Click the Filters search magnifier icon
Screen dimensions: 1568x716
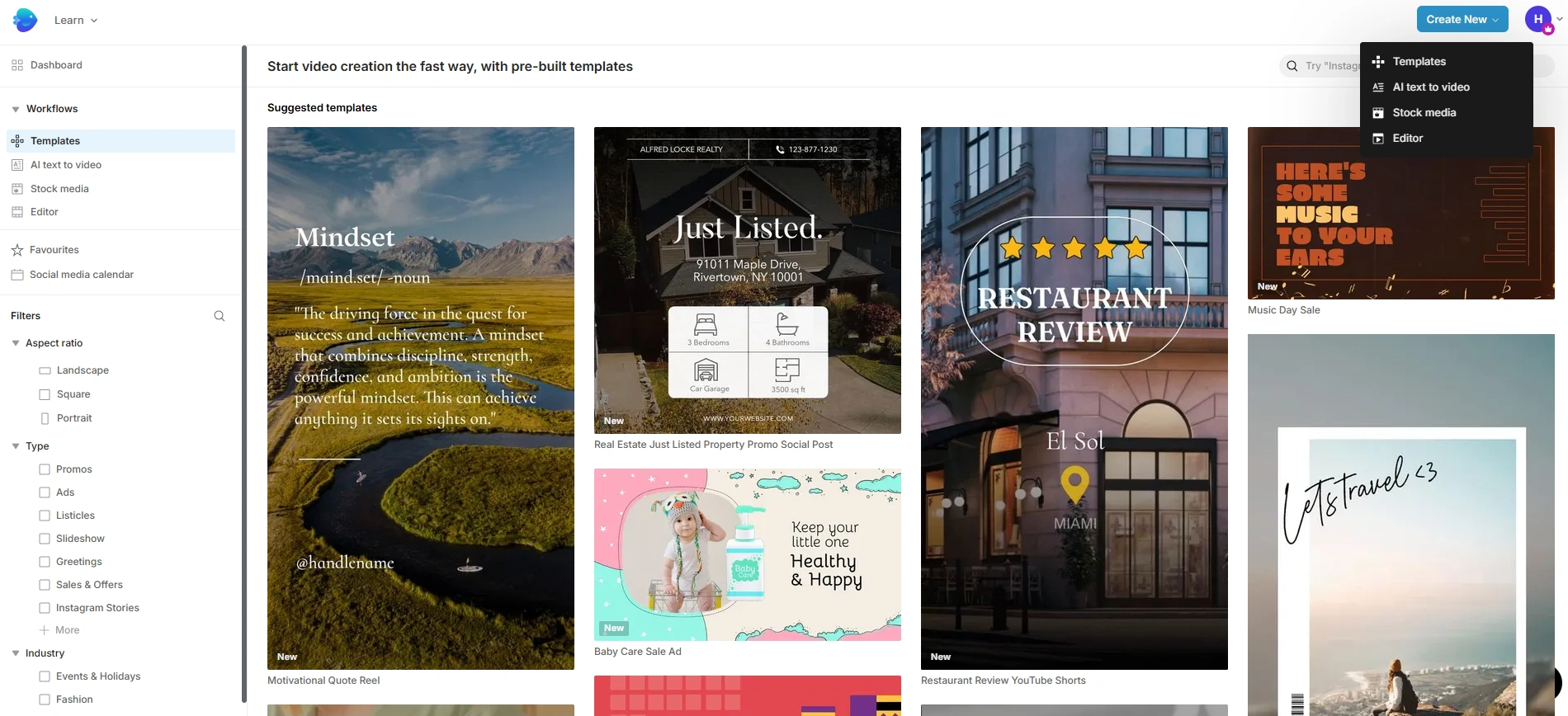[x=219, y=316]
